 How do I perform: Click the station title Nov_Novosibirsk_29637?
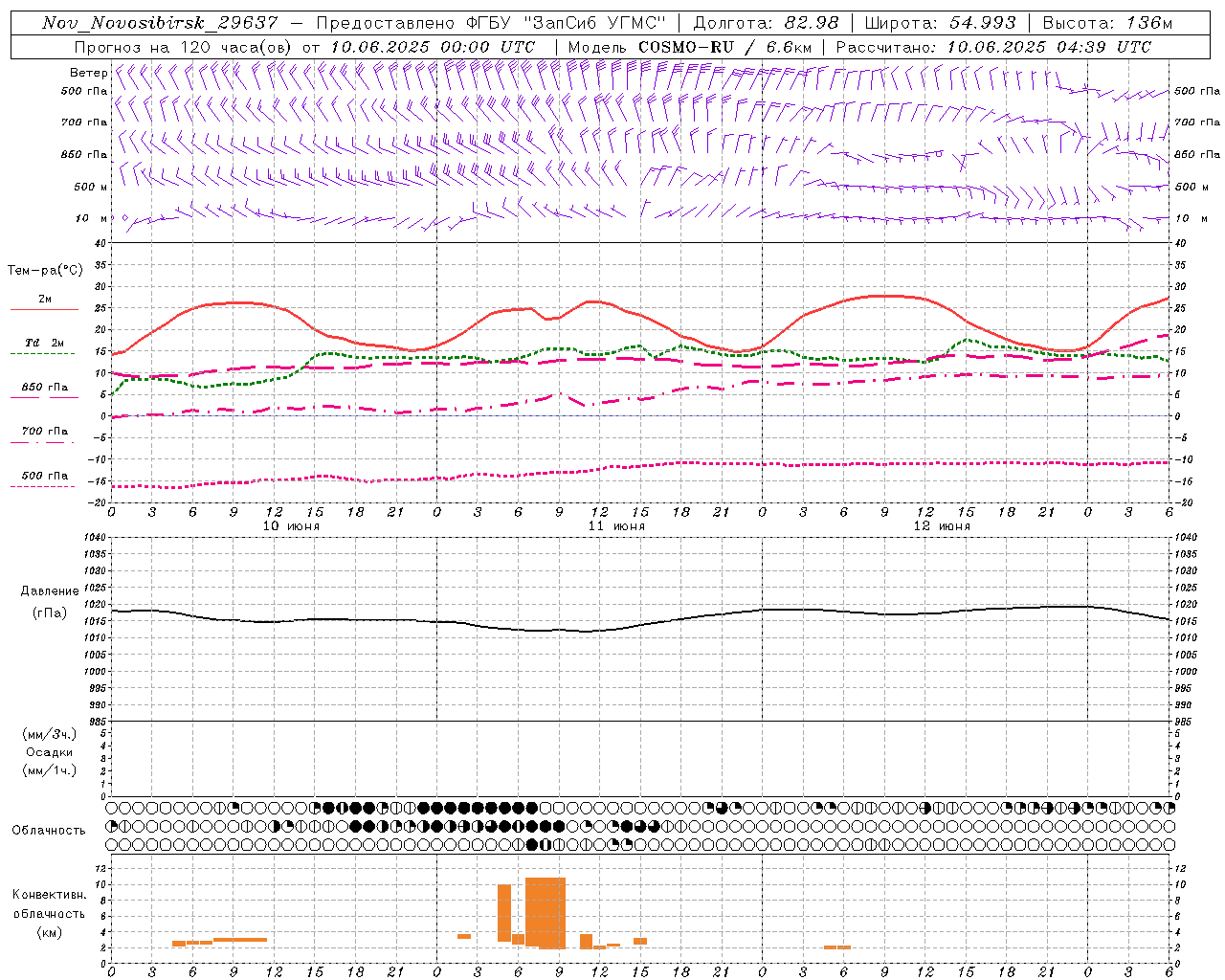tap(160, 24)
